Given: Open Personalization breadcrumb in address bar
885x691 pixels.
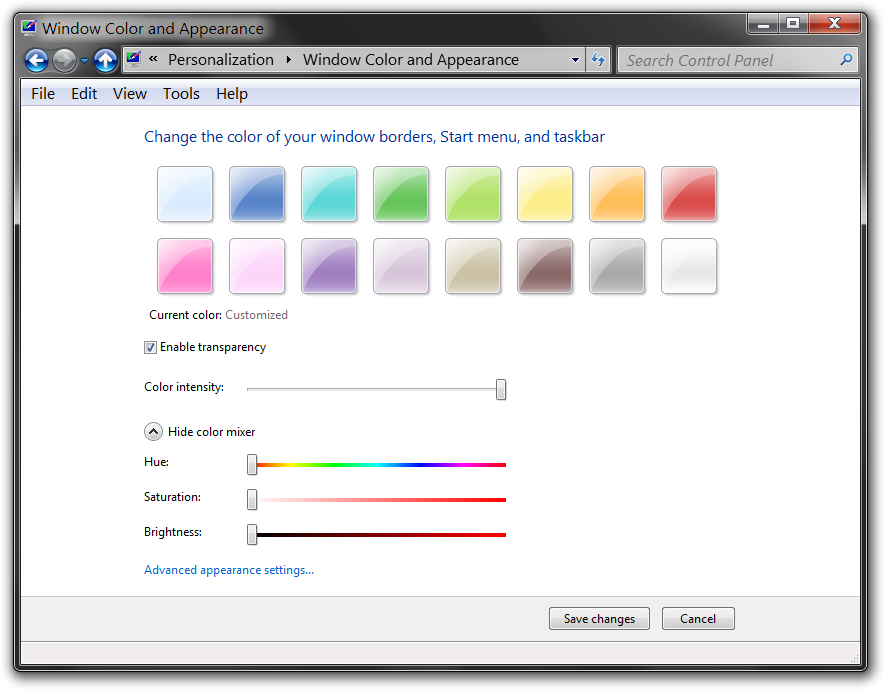Looking at the screenshot, I should [221, 59].
